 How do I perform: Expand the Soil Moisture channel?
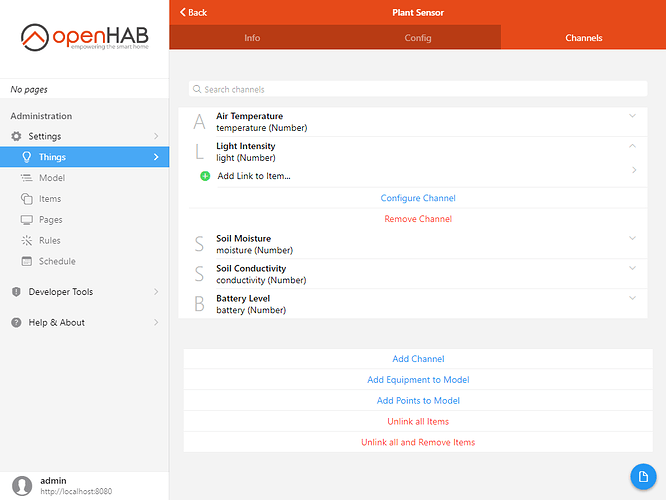point(632,238)
